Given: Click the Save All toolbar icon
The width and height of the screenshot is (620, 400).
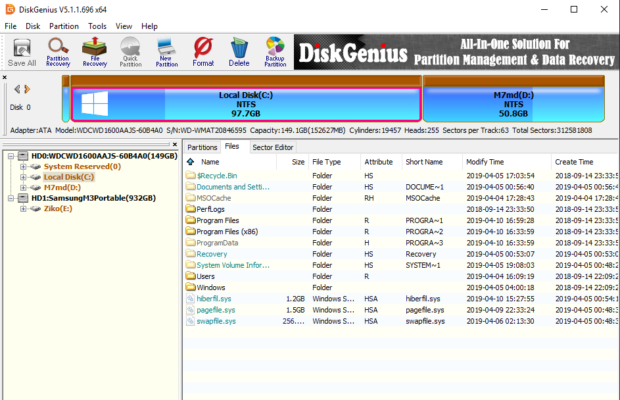Looking at the screenshot, I should click(x=22, y=53).
